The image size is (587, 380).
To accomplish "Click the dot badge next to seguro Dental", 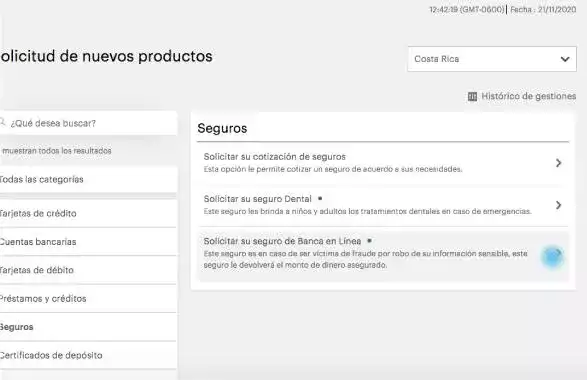I will (320, 198).
